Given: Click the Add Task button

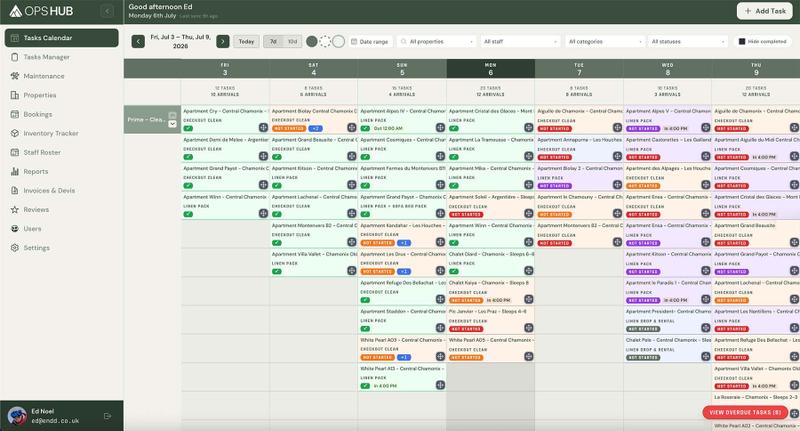Looking at the screenshot, I should pos(764,11).
